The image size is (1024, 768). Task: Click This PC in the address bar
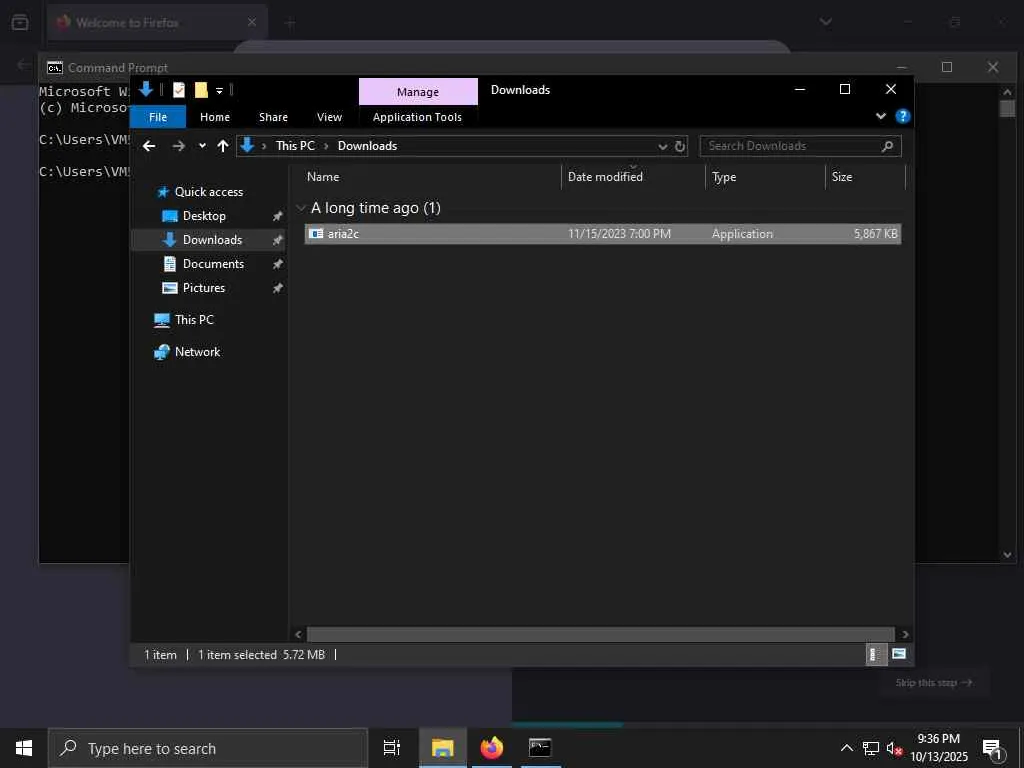295,146
